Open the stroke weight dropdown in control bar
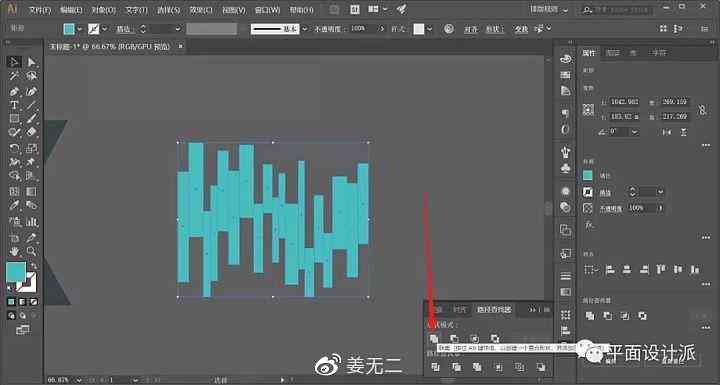 click(x=178, y=29)
